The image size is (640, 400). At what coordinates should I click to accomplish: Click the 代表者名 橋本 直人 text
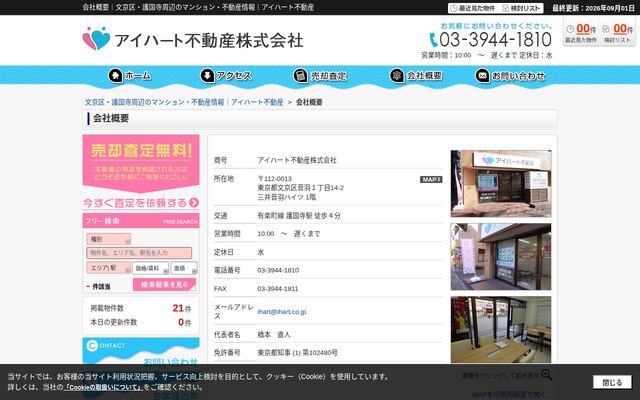[x=273, y=334]
